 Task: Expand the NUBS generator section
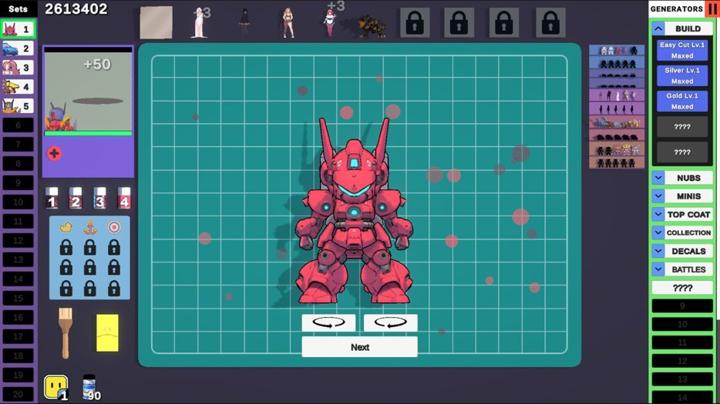(x=658, y=178)
